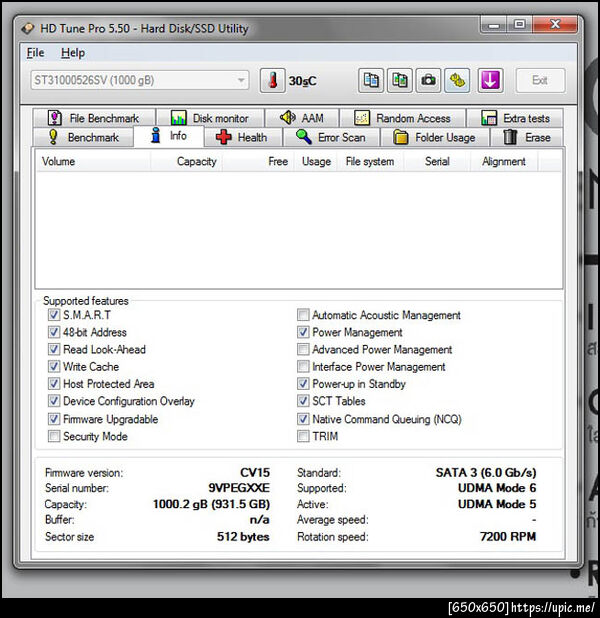Open the options gear icon
Image resolution: width=600 pixels, height=618 pixels.
pos(457,81)
